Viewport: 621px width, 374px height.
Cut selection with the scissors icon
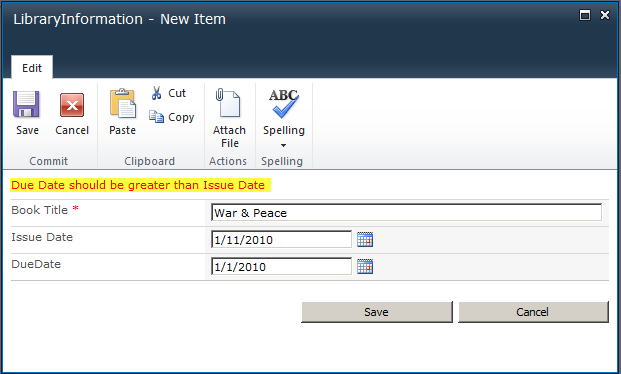point(156,93)
